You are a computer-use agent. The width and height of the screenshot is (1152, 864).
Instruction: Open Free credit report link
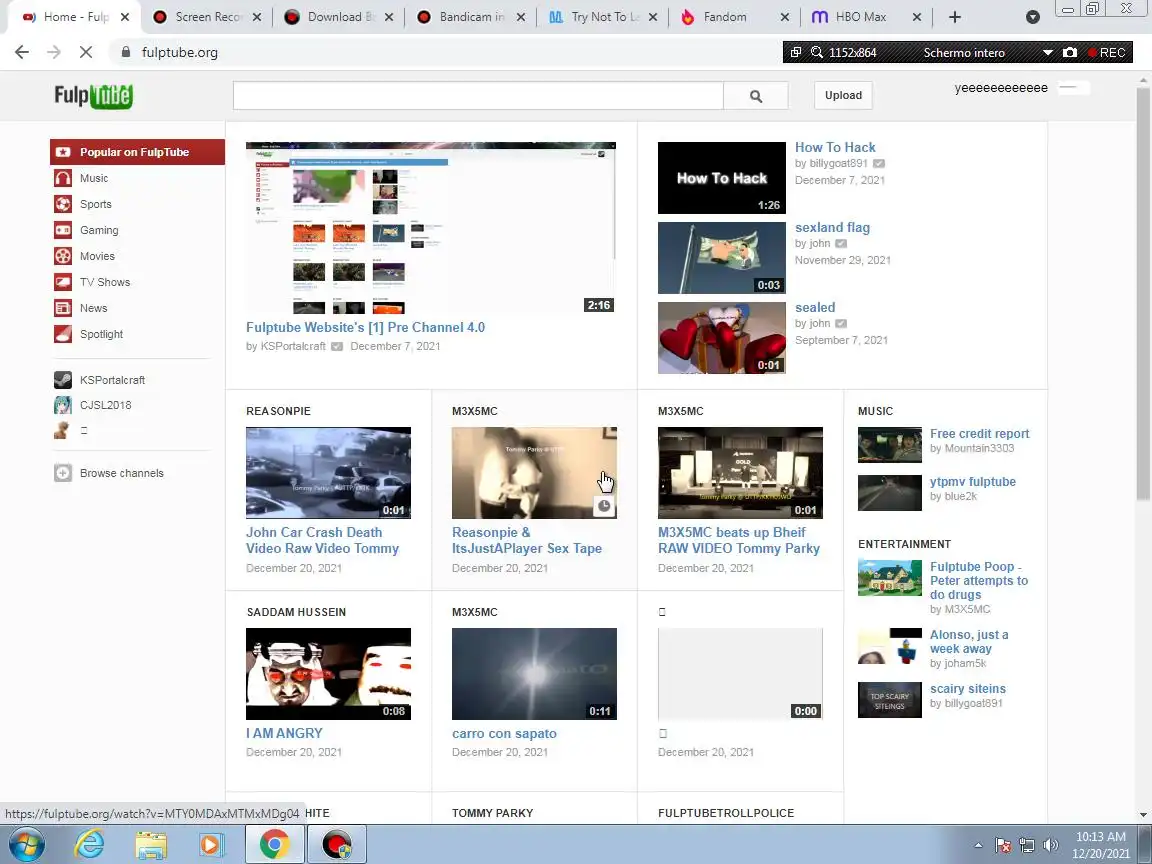point(979,433)
